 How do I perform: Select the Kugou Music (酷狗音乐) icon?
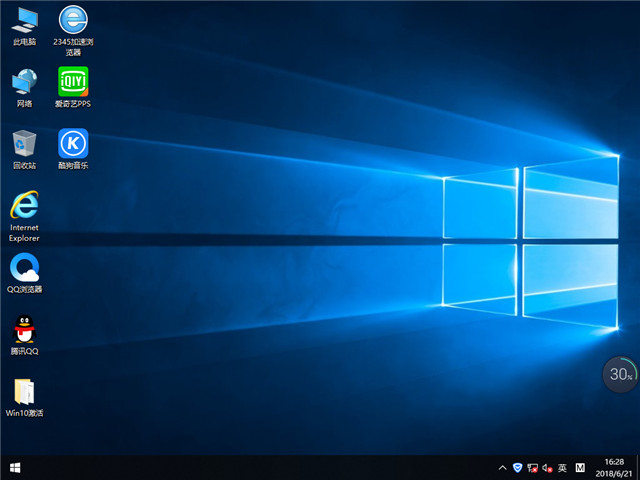pyautogui.click(x=73, y=149)
